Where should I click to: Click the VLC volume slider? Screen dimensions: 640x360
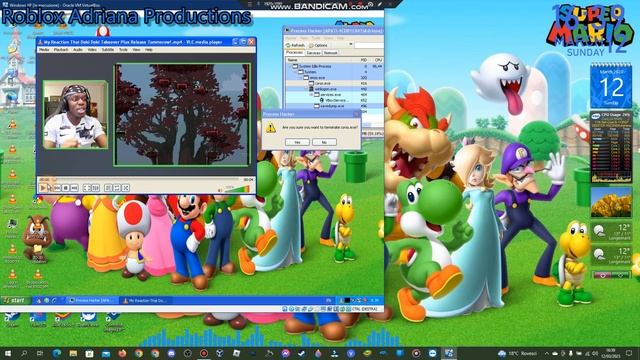click(x=237, y=189)
